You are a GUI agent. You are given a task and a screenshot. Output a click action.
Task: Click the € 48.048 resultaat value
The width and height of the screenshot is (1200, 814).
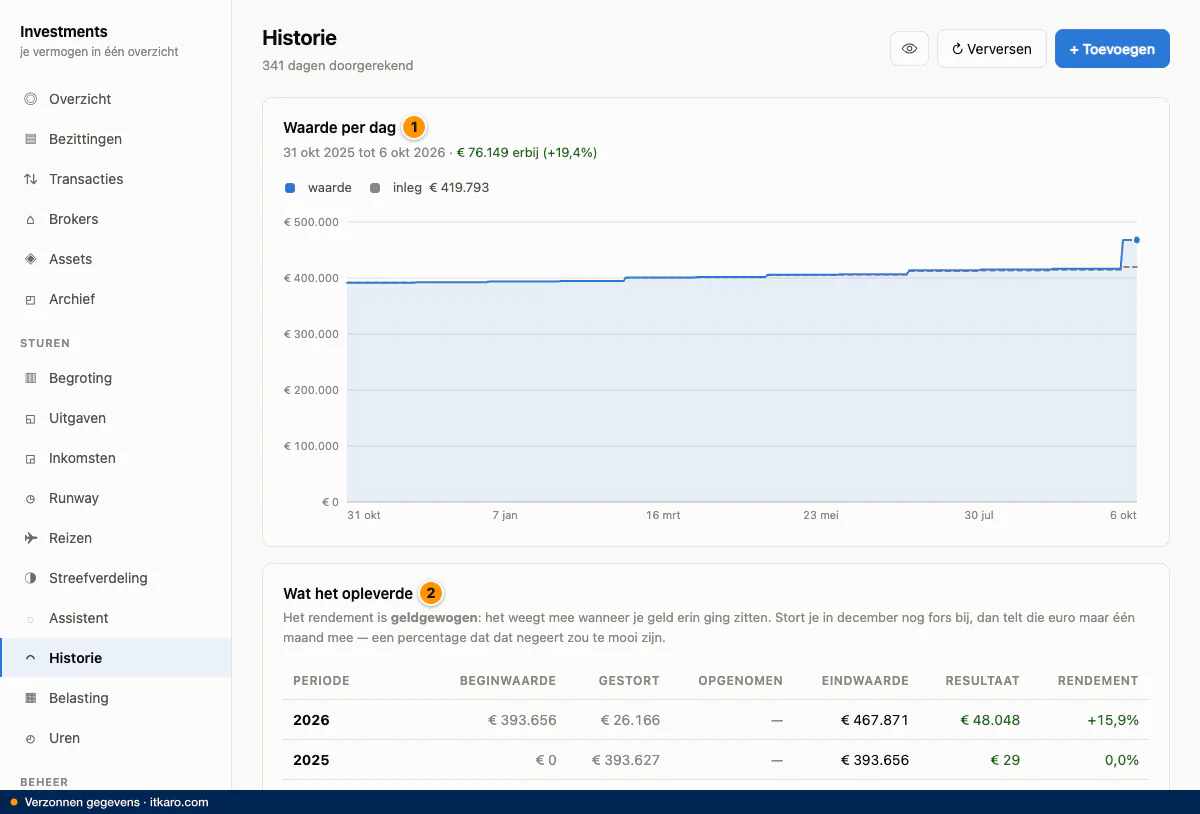990,720
